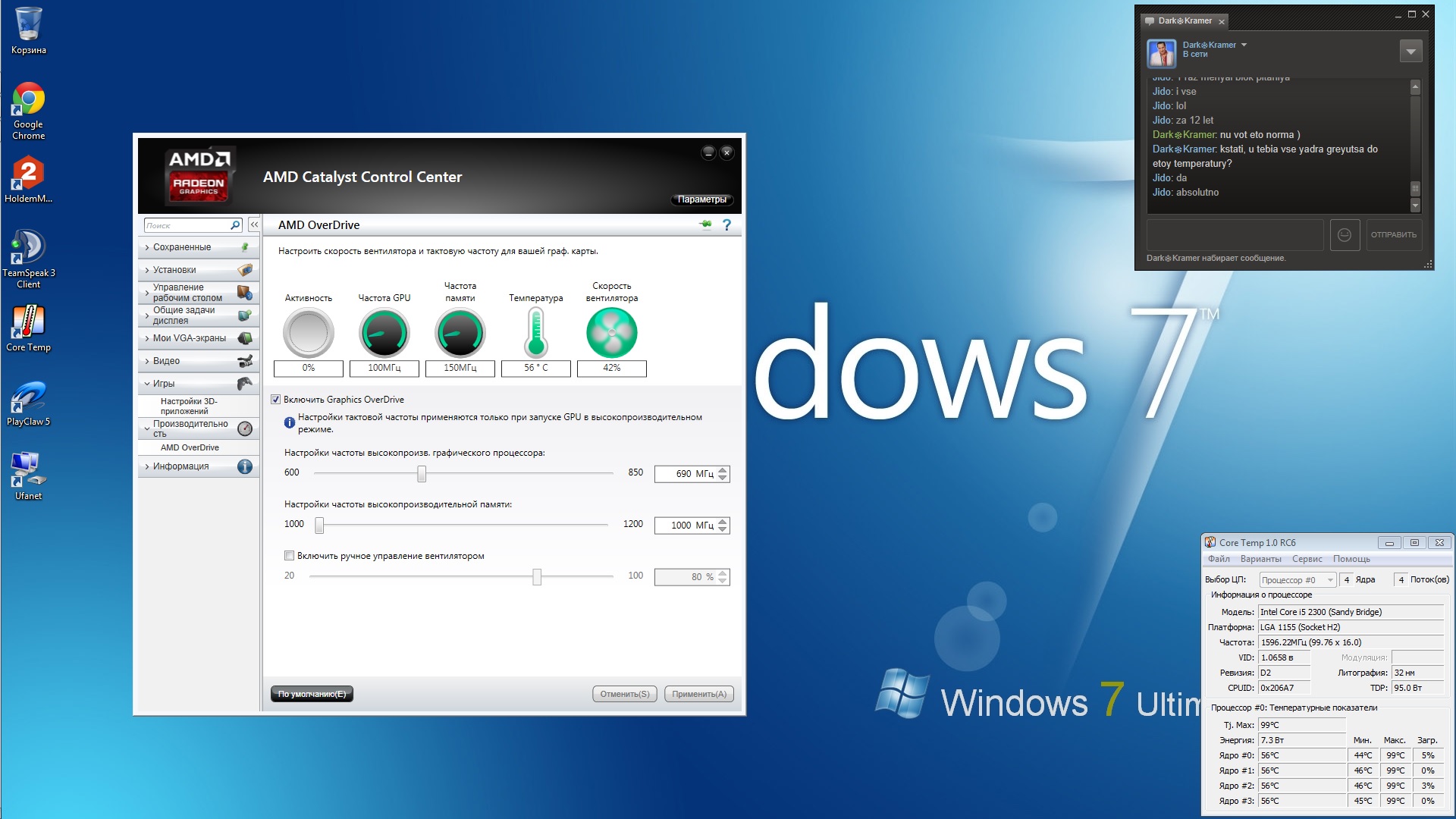
Task: Open the Steam chat options dropdown arrow
Action: point(1410,52)
